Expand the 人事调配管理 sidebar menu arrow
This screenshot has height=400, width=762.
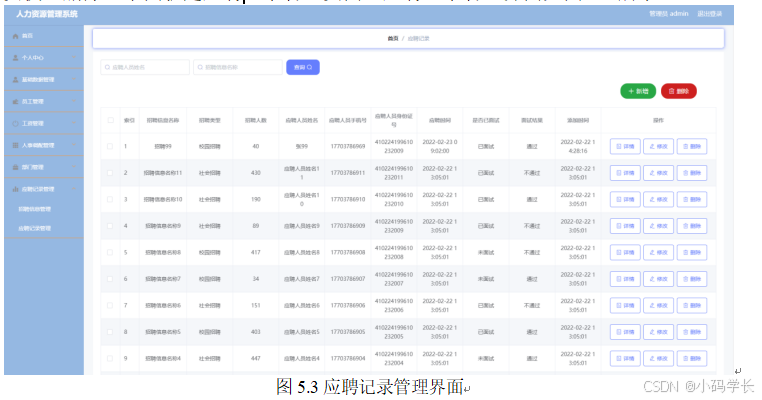coord(74,145)
